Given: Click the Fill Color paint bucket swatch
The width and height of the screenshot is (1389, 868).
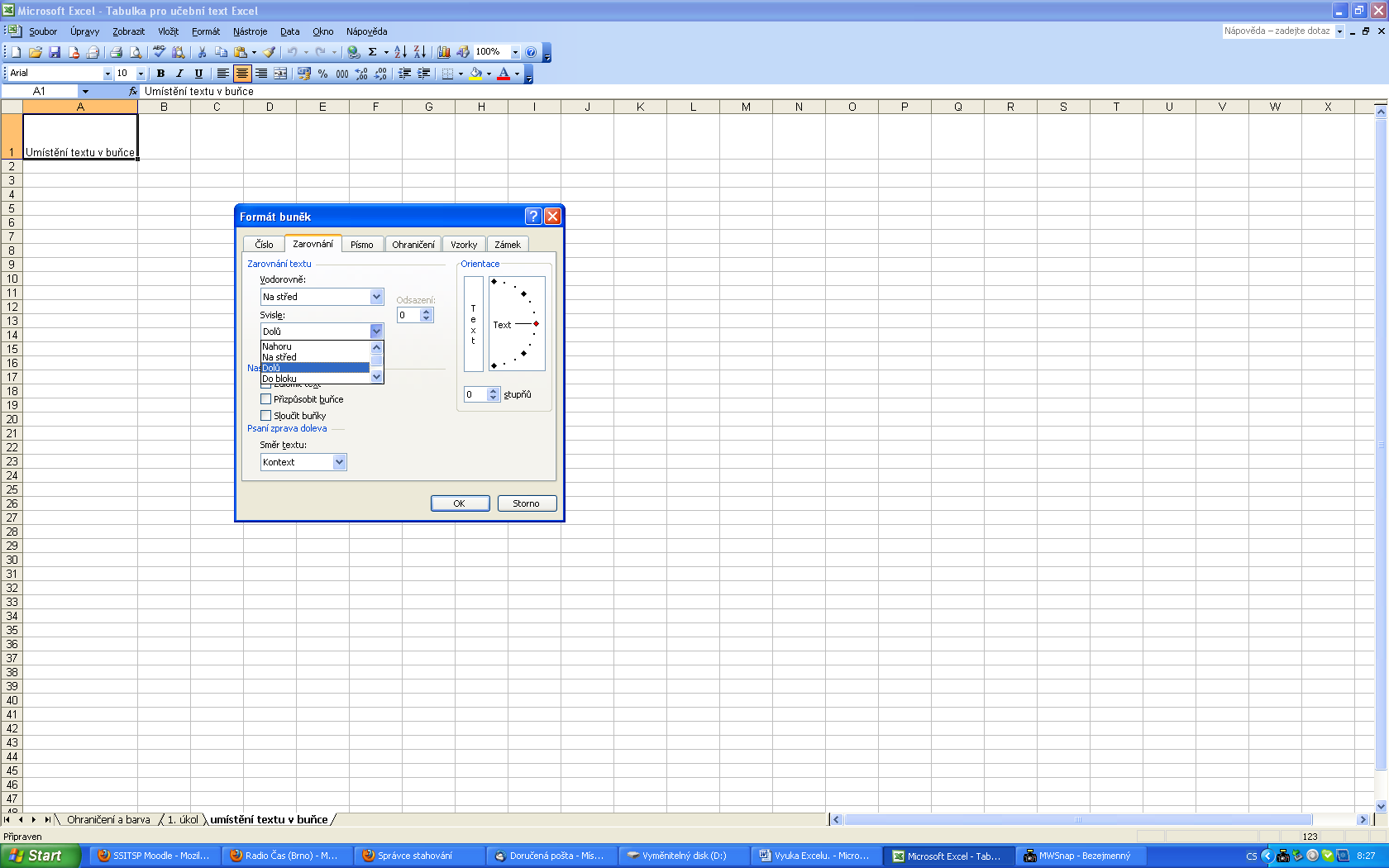Looking at the screenshot, I should pyautogui.click(x=475, y=74).
